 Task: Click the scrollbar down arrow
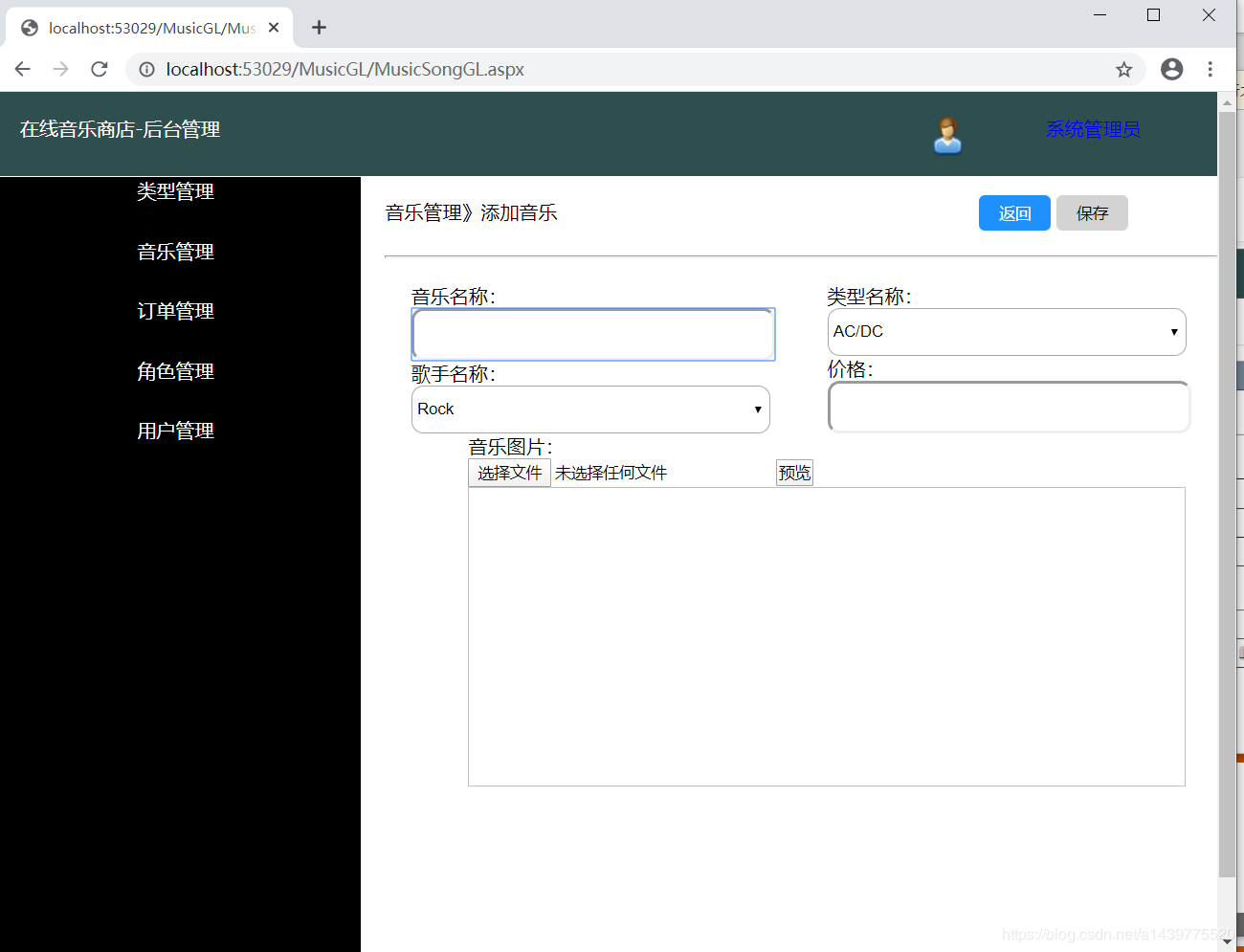(1227, 942)
